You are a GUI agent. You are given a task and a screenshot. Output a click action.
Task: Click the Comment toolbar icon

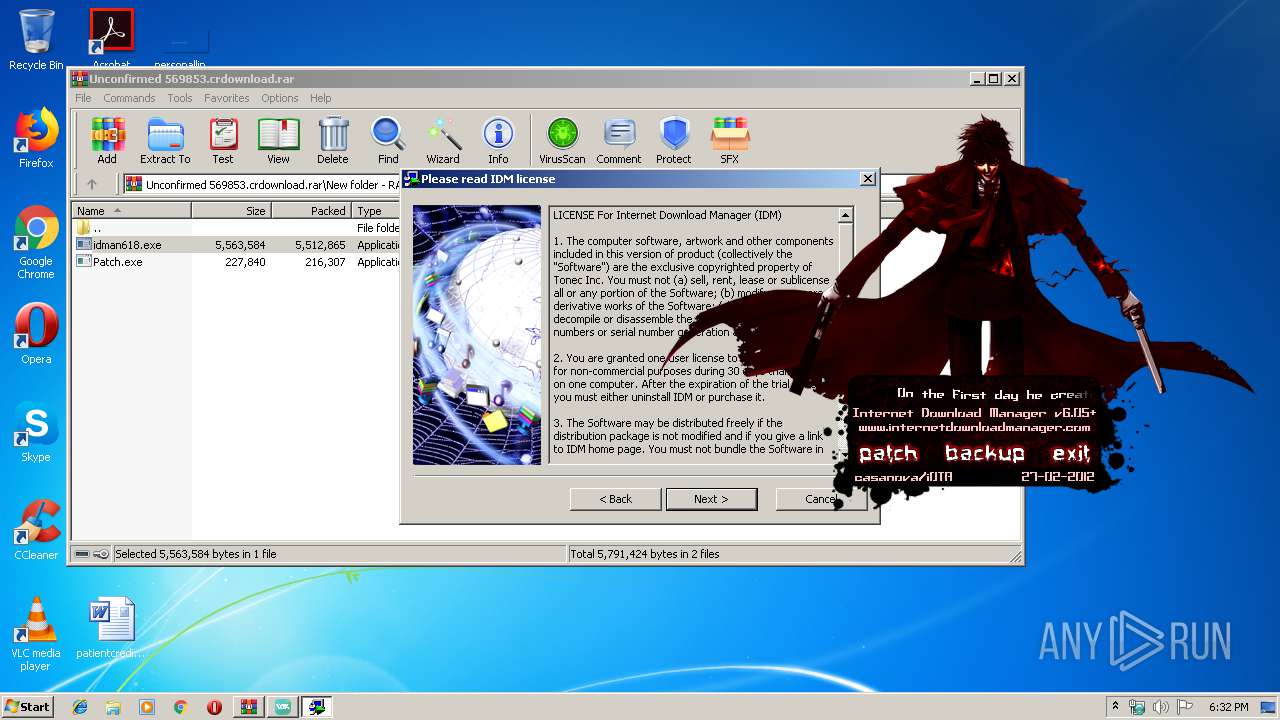[619, 140]
